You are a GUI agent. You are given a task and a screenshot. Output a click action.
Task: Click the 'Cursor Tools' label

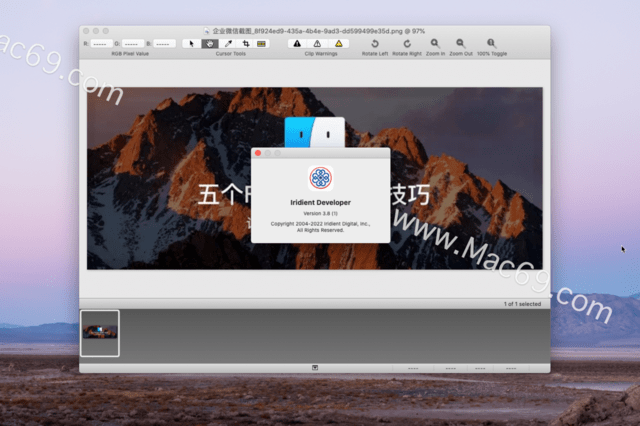point(231,53)
